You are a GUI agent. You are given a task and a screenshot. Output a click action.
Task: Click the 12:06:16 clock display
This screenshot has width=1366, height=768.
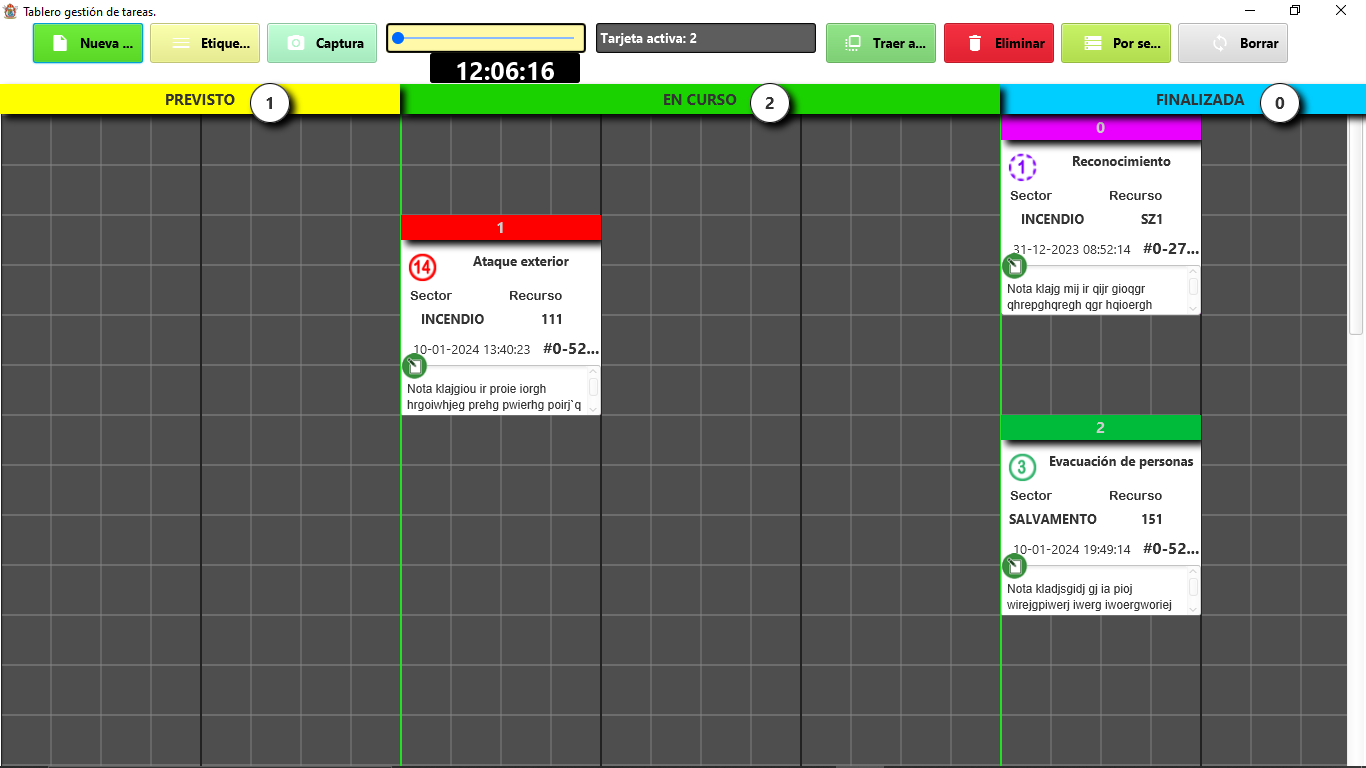click(x=505, y=70)
